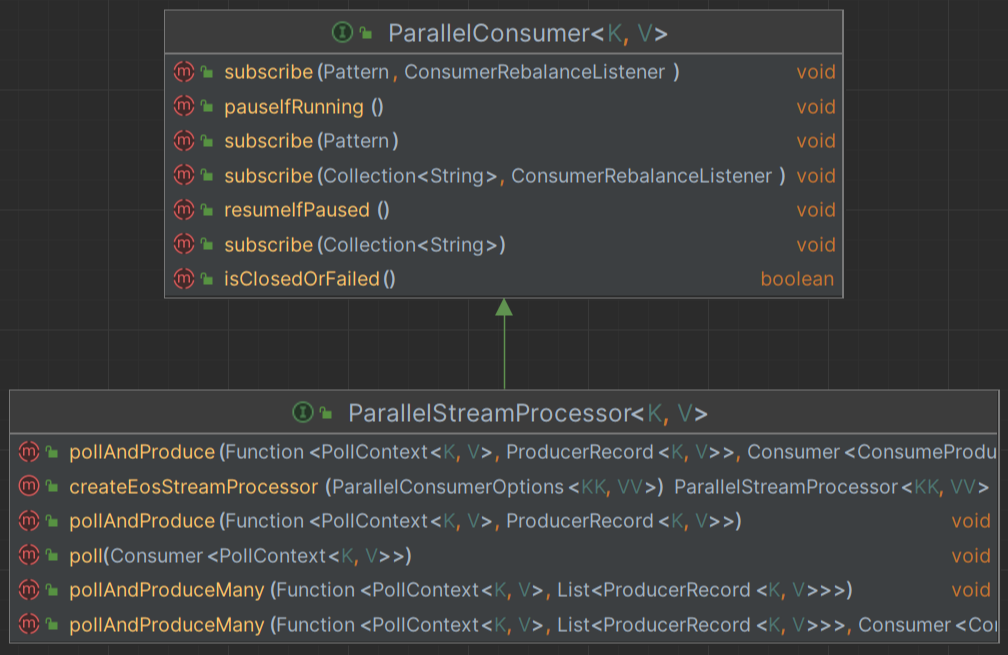The height and width of the screenshot is (655, 1008).
Task: Click the method icon of pollAndProduceMany returning void
Action: pos(29,589)
